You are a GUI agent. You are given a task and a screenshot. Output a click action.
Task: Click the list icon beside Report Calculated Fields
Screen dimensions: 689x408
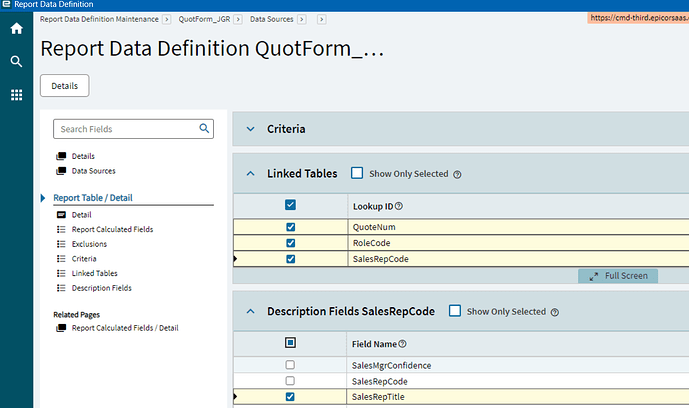pyautogui.click(x=61, y=229)
